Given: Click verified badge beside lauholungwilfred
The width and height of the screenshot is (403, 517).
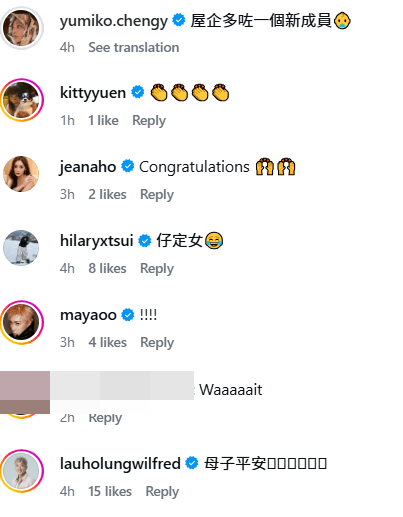Looking at the screenshot, I should click(192, 463).
